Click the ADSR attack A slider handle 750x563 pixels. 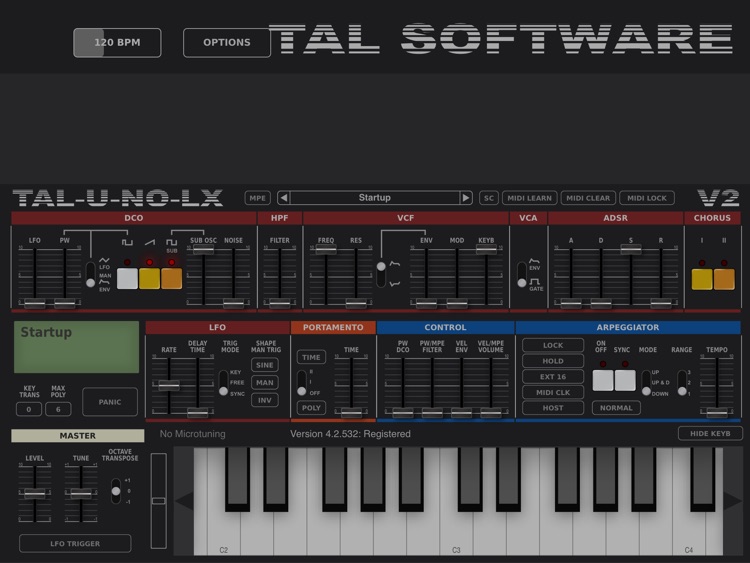[x=571, y=303]
